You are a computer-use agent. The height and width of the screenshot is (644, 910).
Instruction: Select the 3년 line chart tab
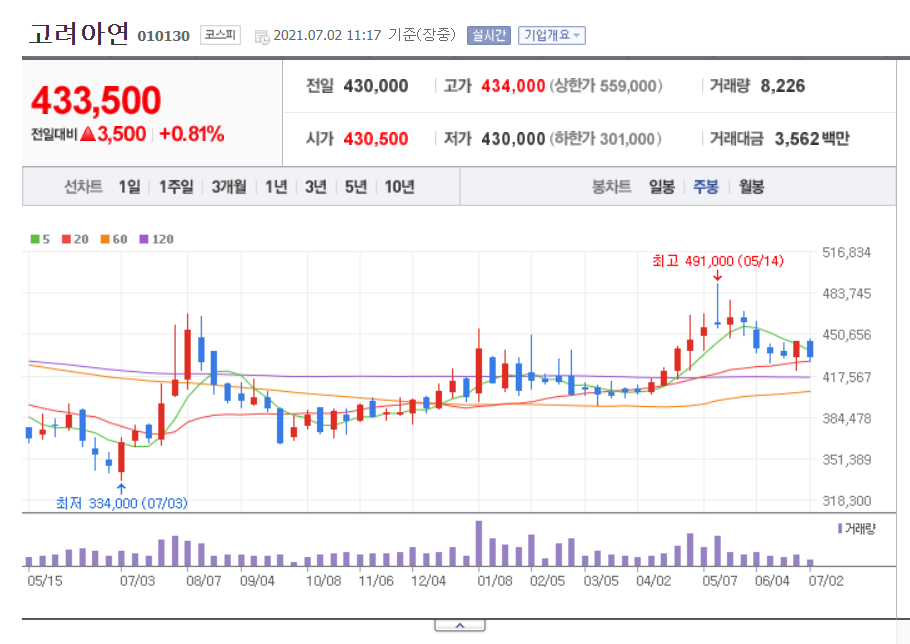coord(316,187)
